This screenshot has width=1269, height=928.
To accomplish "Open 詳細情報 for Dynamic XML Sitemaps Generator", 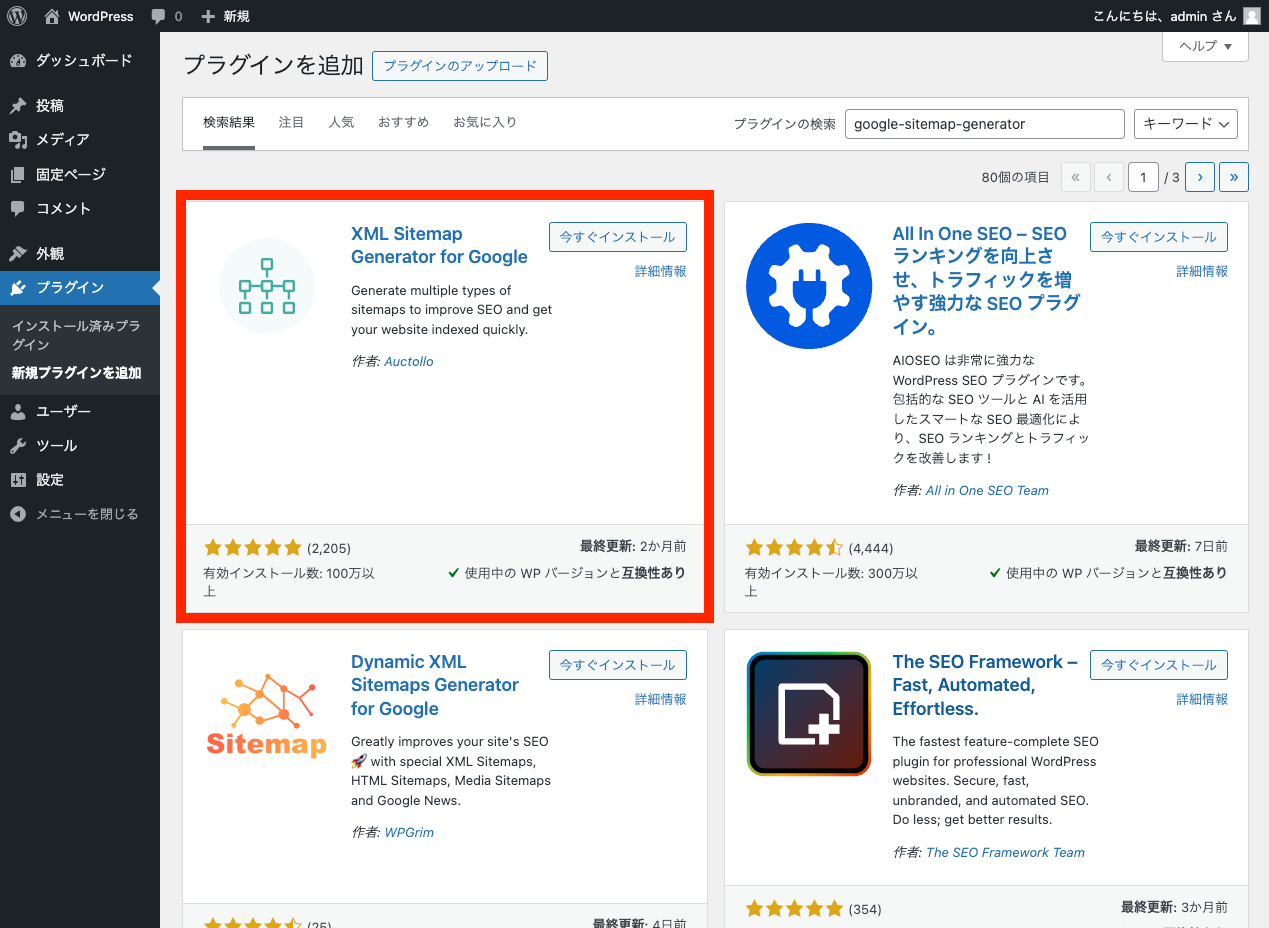I will pos(661,699).
